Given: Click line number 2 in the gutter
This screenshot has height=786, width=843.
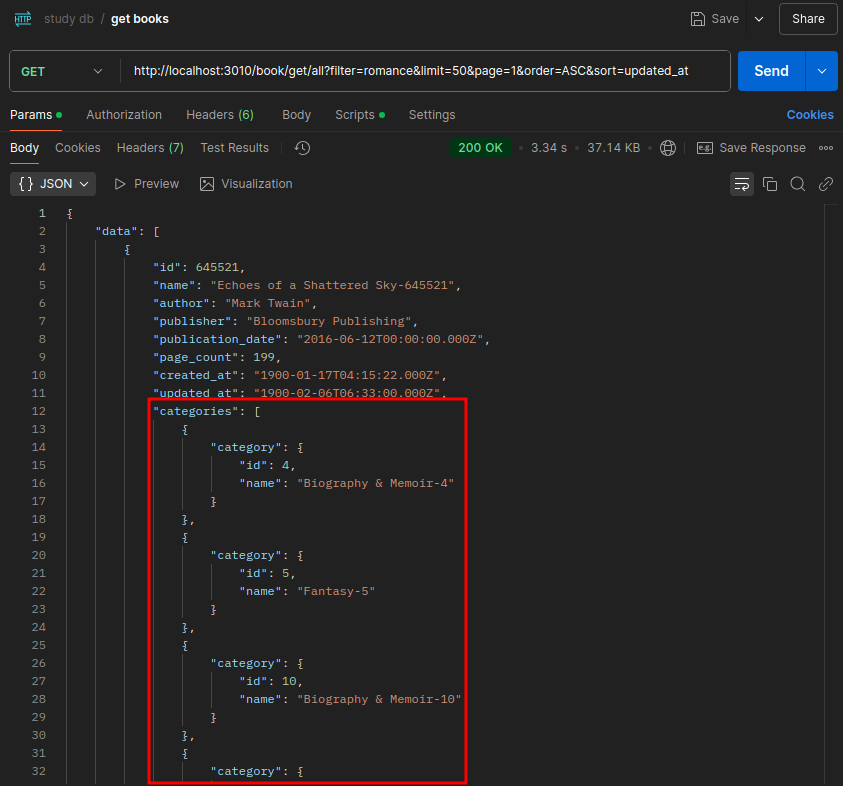Looking at the screenshot, I should [42, 231].
